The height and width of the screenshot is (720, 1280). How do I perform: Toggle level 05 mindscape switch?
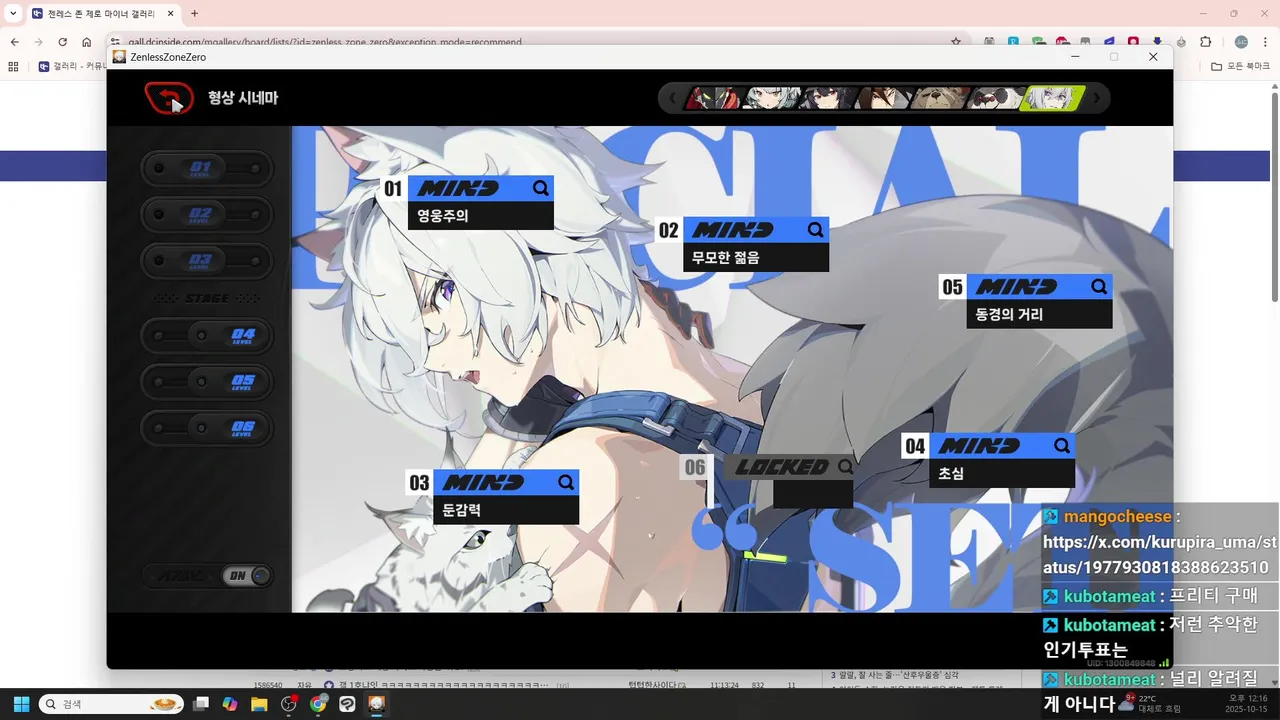207,382
